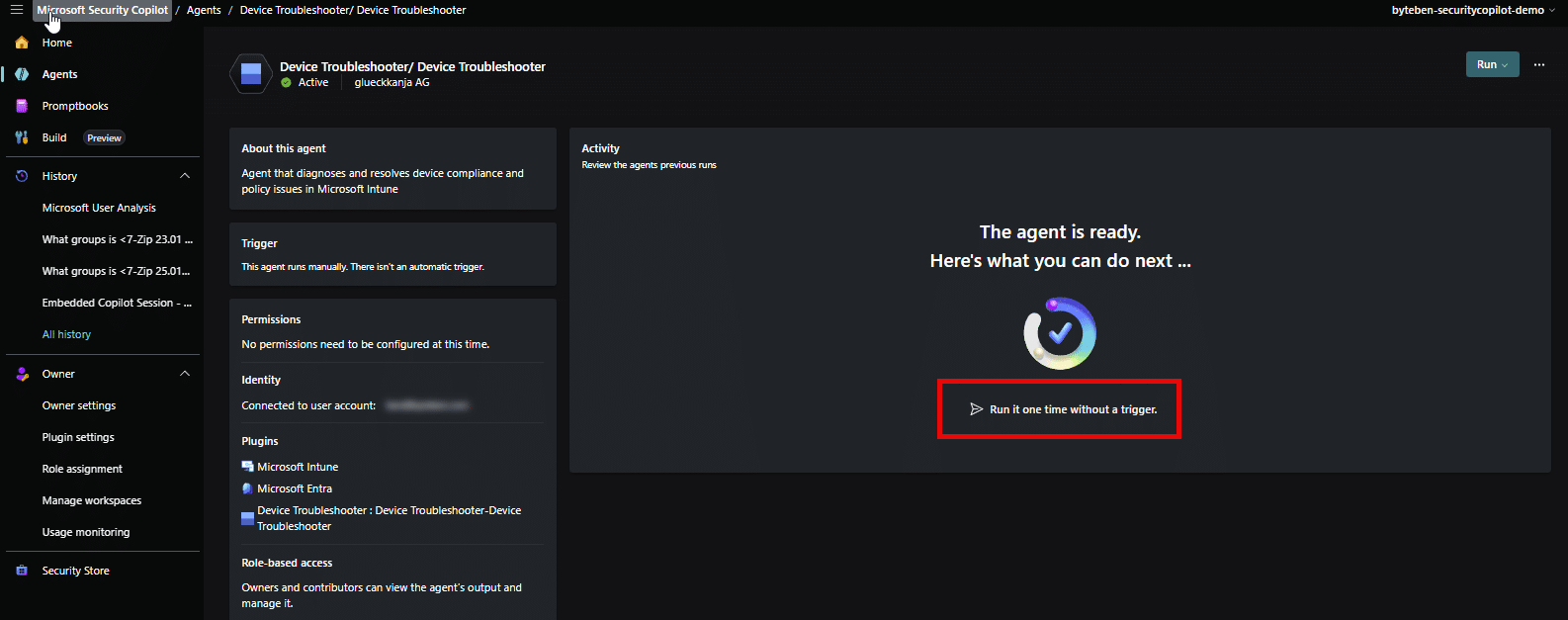Click the send arrow run icon
The image size is (1568, 620).
977,409
